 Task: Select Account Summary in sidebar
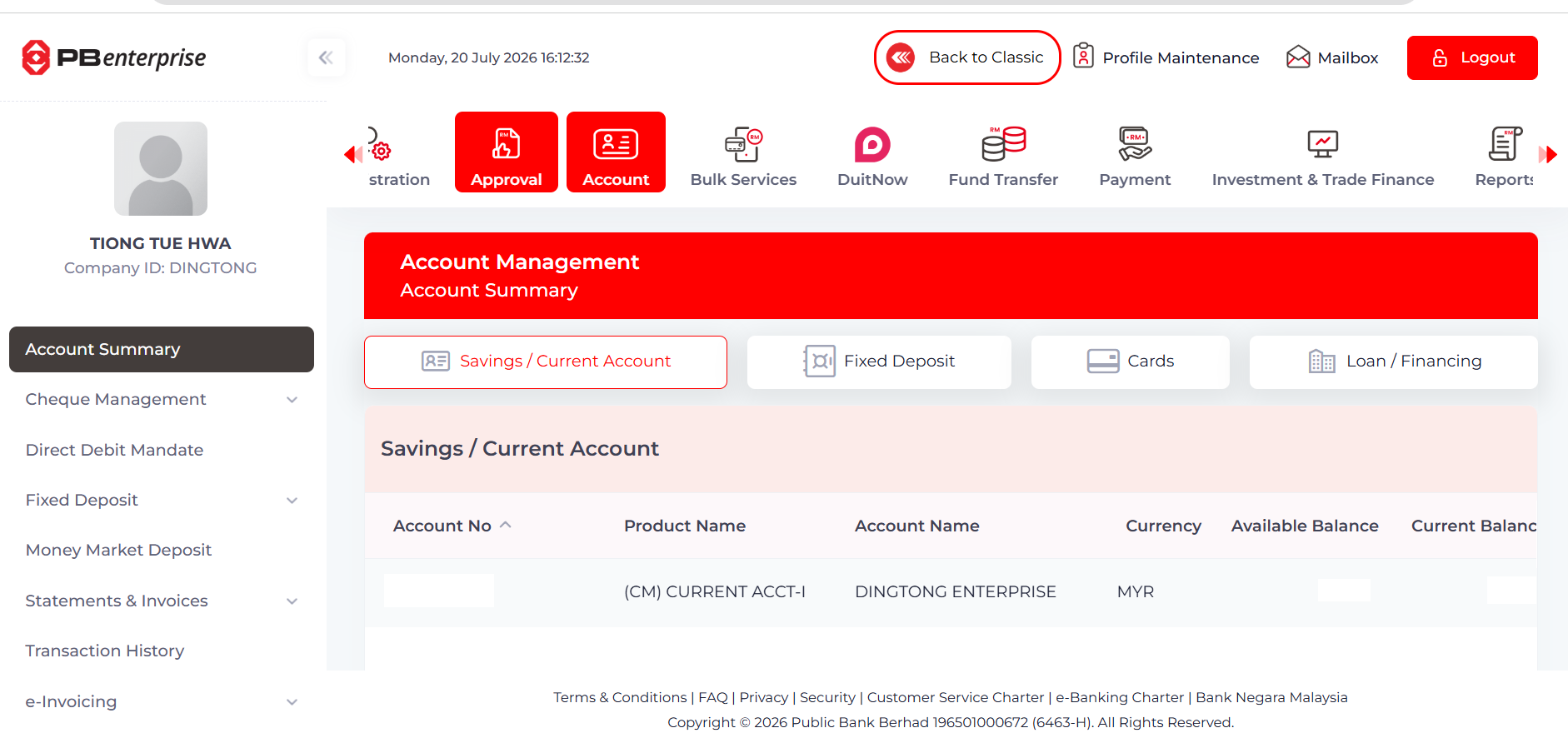click(162, 349)
